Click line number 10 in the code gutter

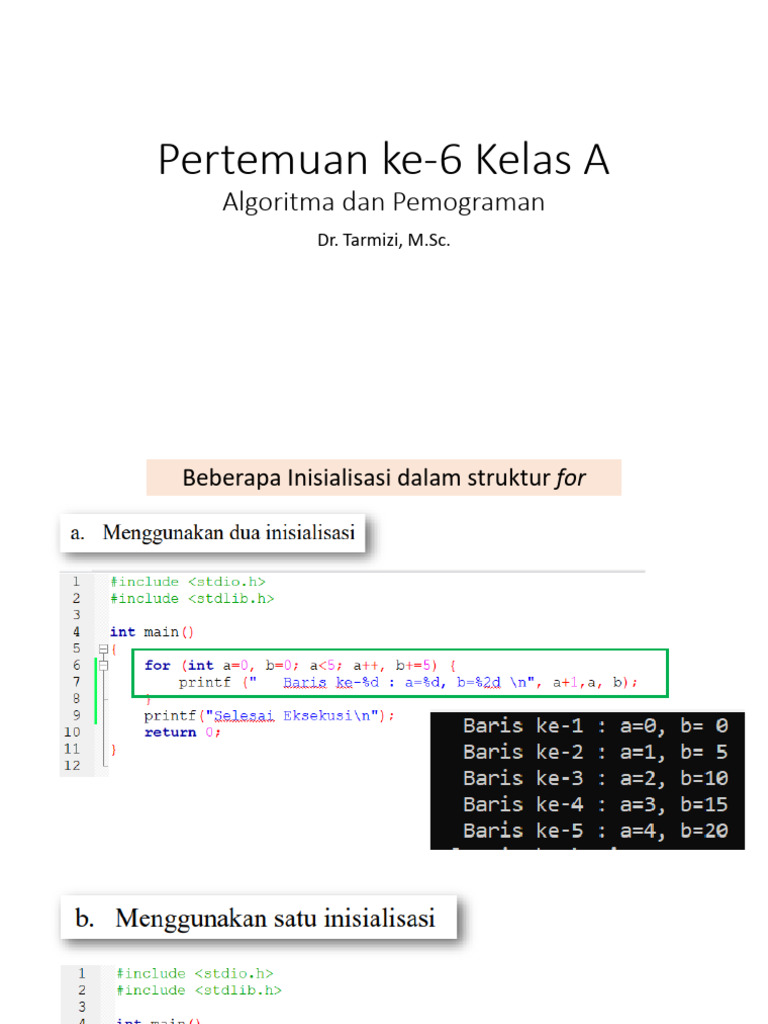[x=72, y=733]
